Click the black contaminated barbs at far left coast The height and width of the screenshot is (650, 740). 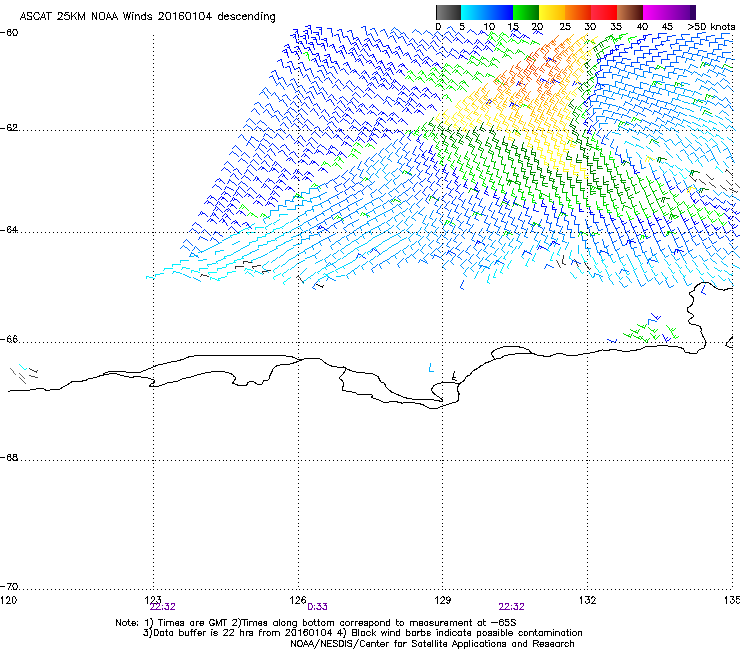click(x=25, y=373)
